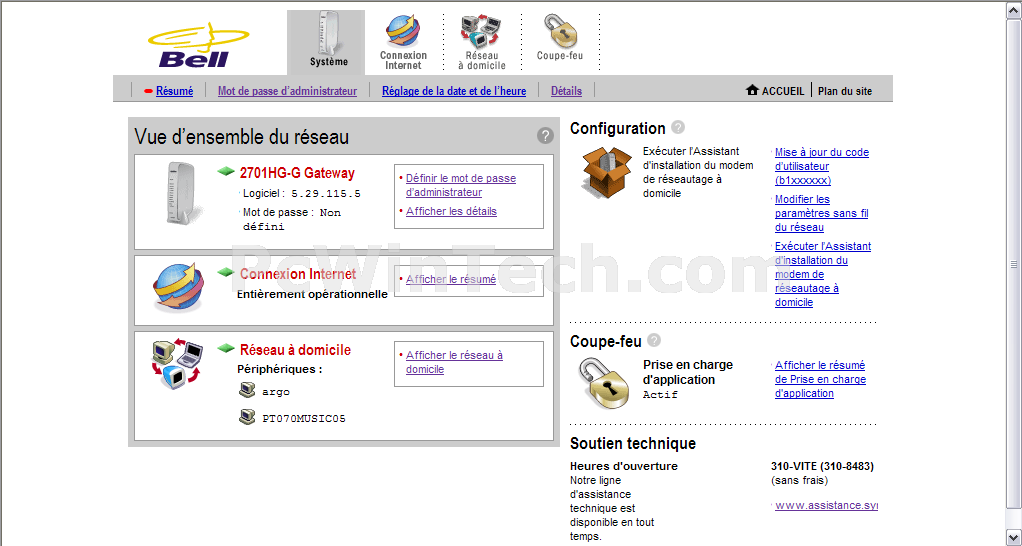Open Afficher le réseau à domicile link
Screen dimensions: 1022x546
click(x=454, y=362)
